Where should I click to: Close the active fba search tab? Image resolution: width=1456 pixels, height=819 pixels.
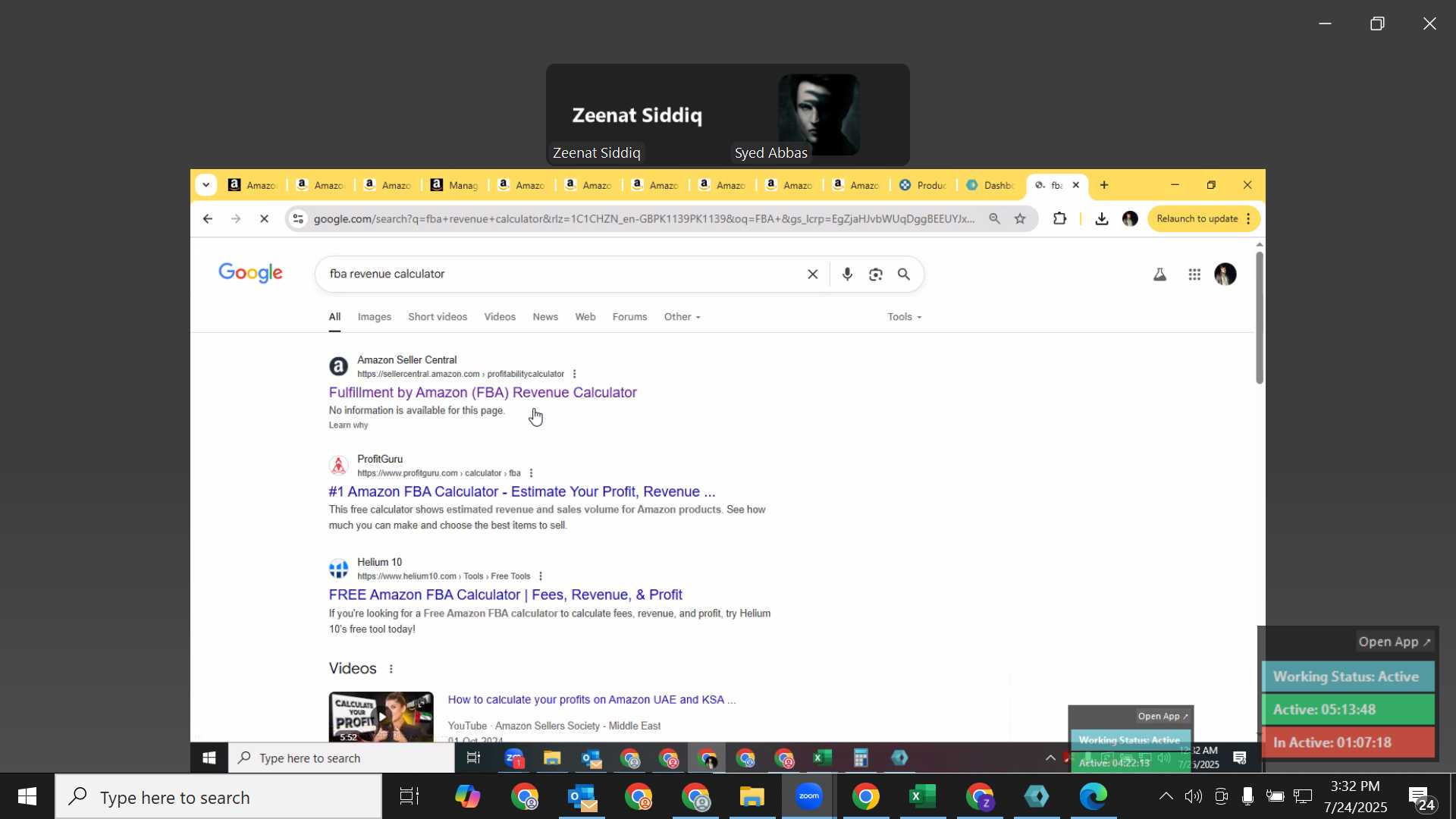pos(1075,185)
